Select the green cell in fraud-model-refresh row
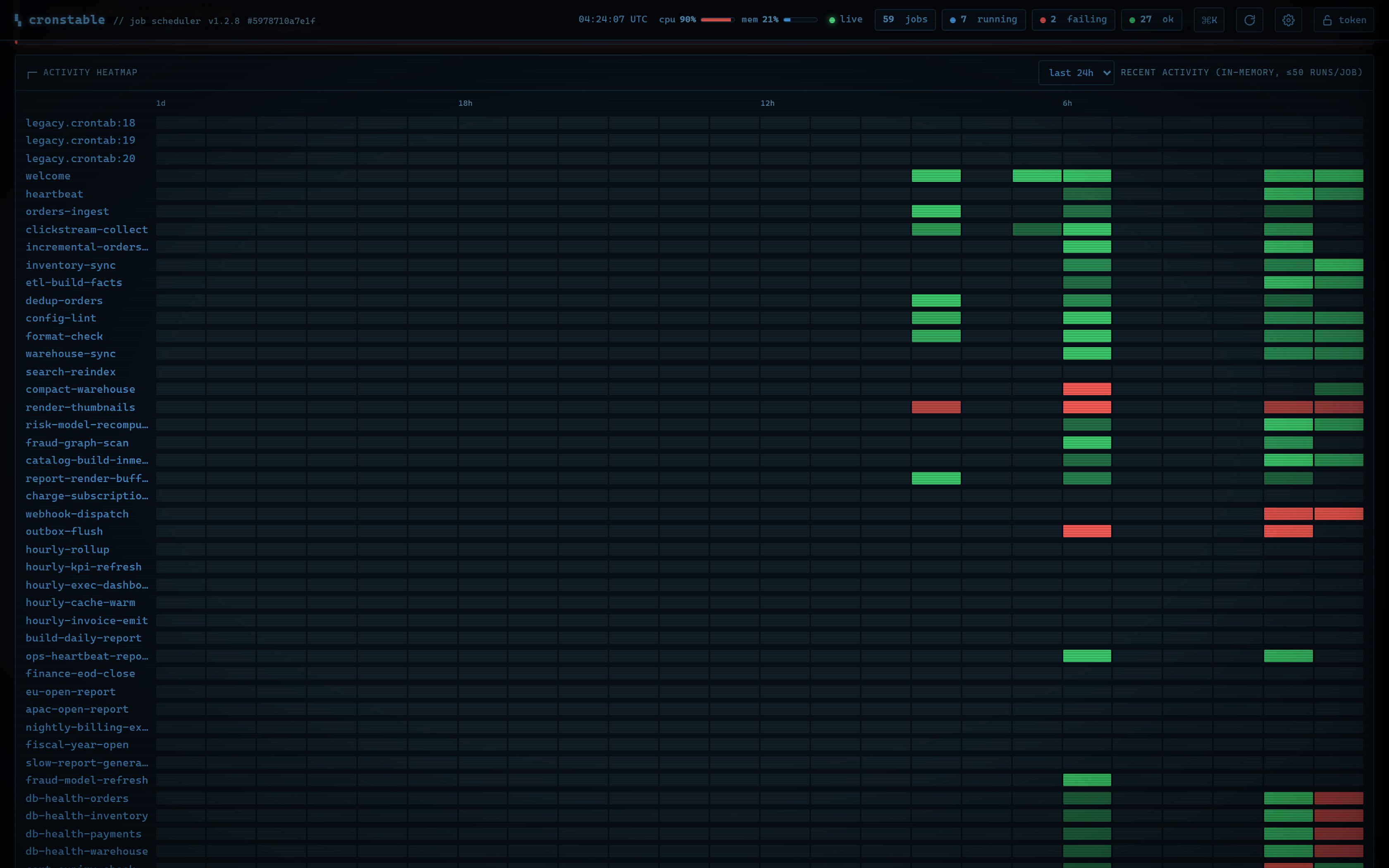 coord(1086,780)
